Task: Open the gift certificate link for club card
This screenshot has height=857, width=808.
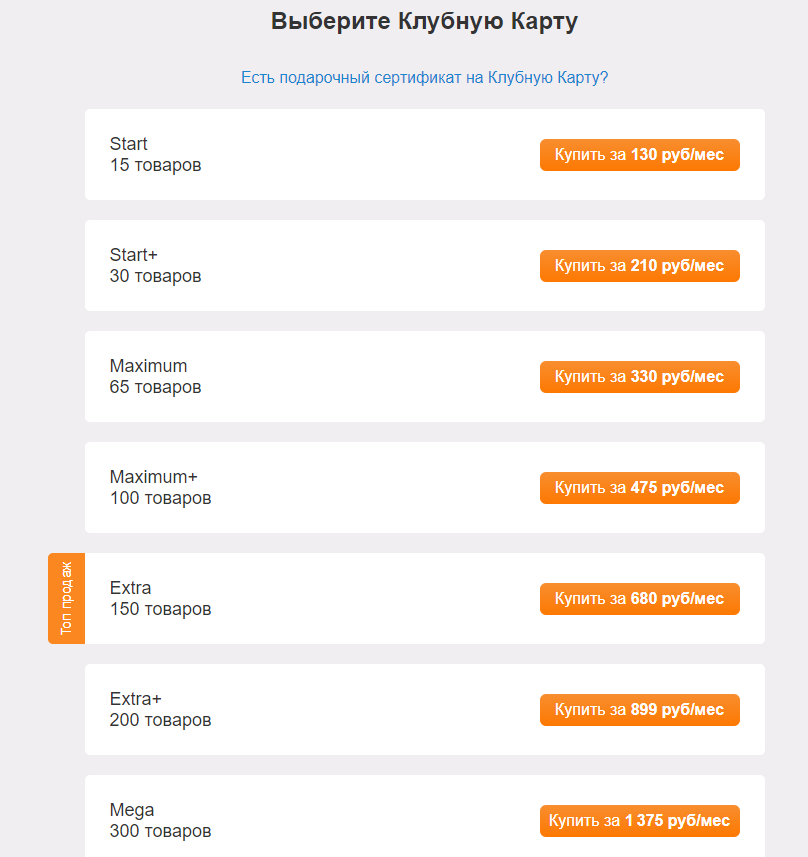Action: (424, 77)
